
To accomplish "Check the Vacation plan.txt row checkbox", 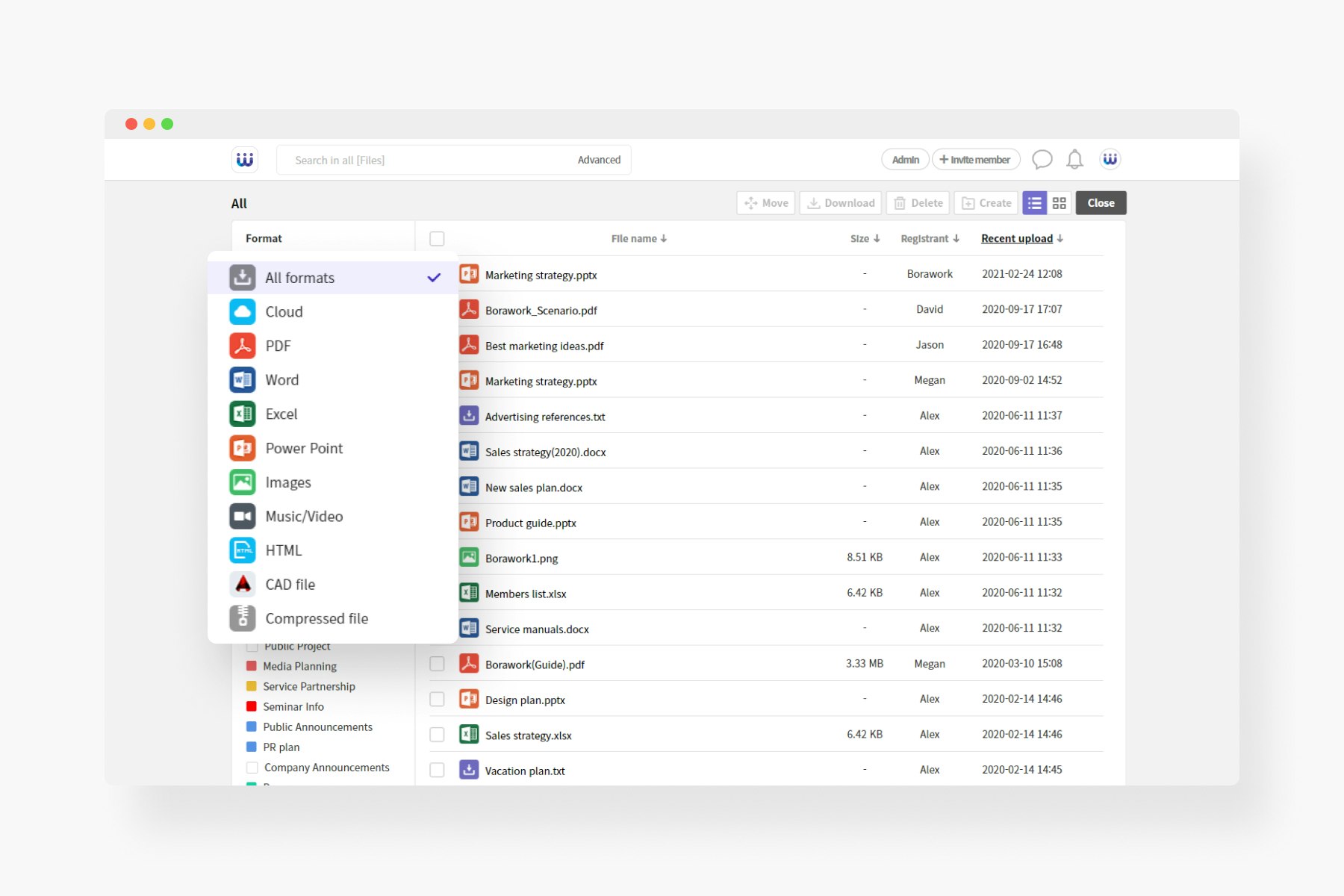I will click(437, 770).
